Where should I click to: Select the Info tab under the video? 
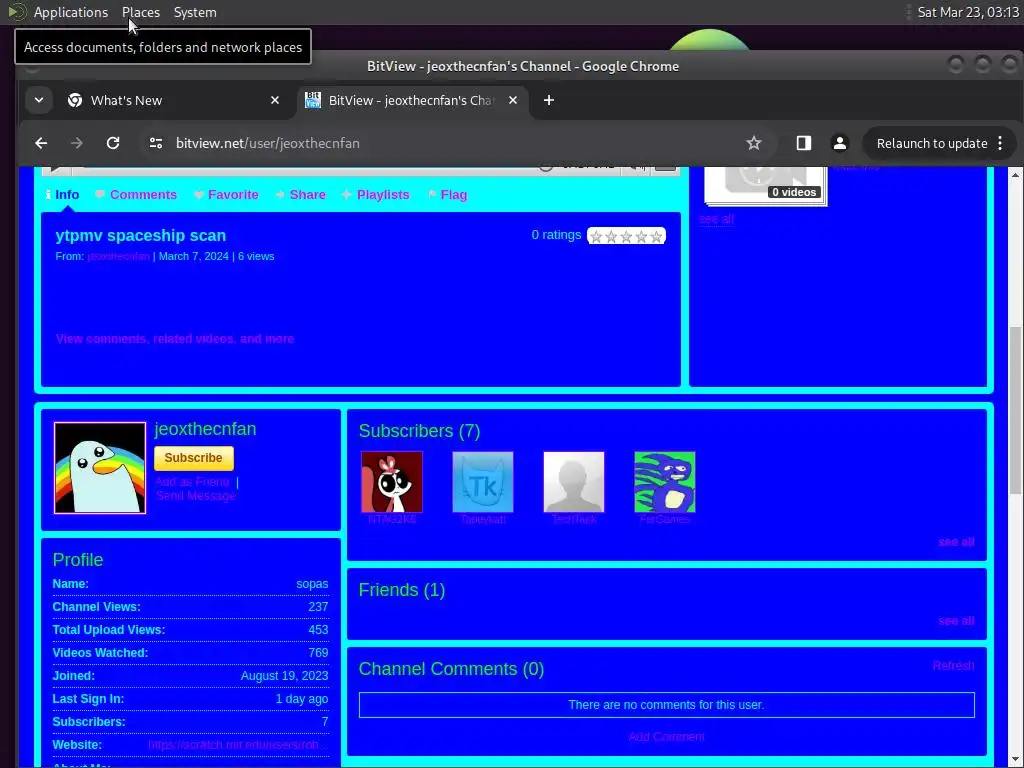(67, 195)
